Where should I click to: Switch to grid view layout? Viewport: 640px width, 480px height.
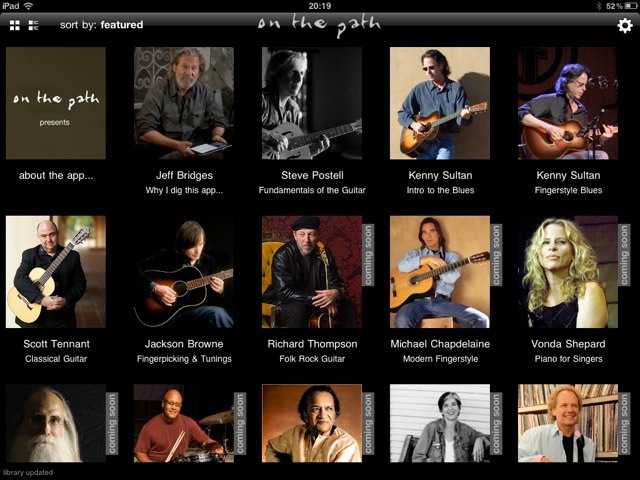pos(15,25)
